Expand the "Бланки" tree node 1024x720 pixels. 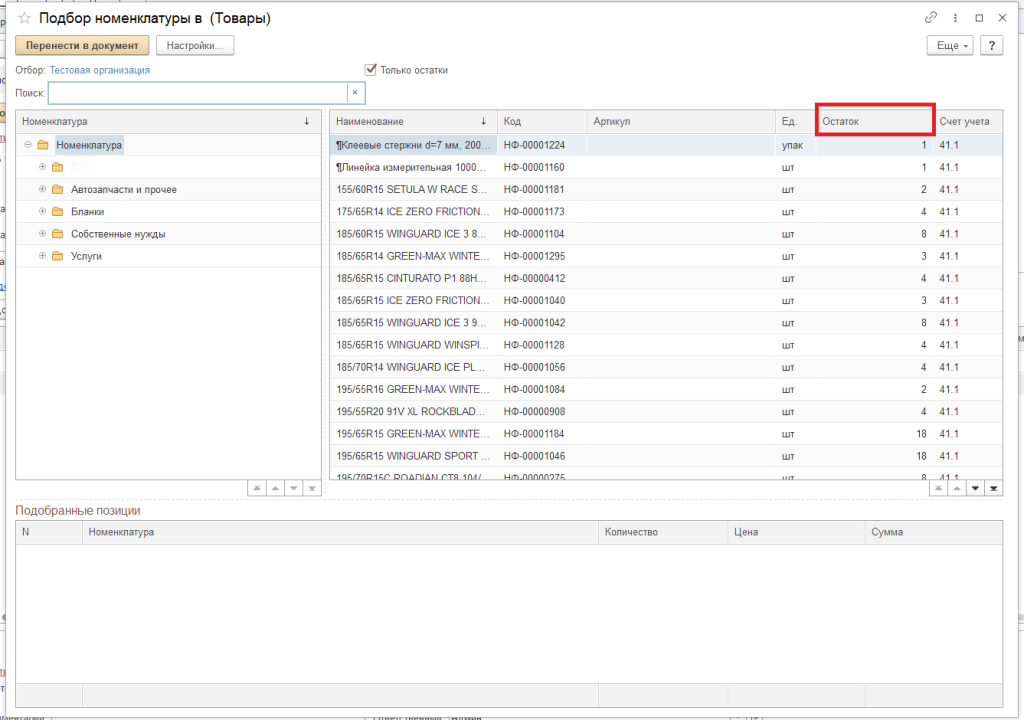[x=43, y=211]
